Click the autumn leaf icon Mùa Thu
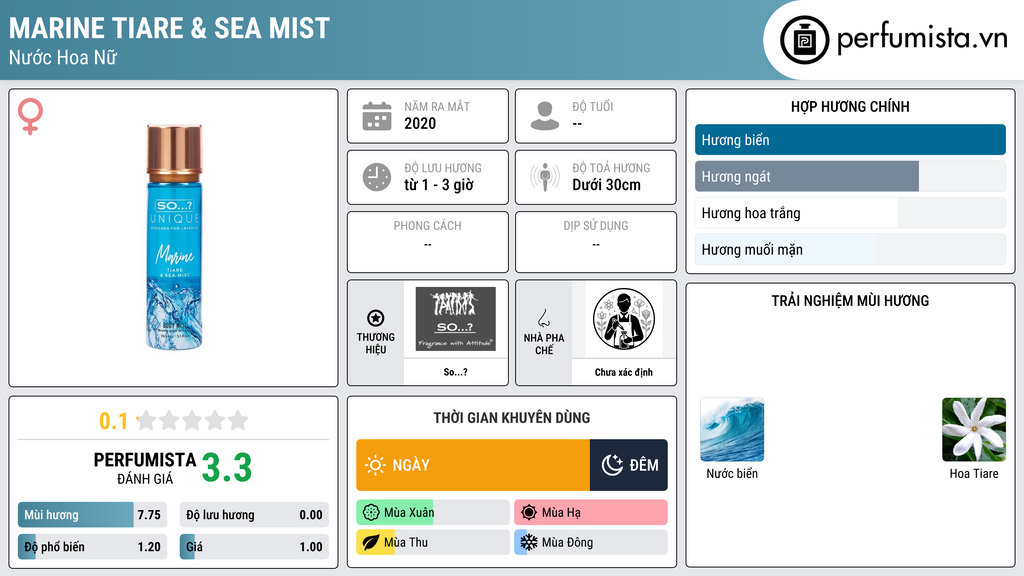The width and height of the screenshot is (1024, 576). click(371, 542)
